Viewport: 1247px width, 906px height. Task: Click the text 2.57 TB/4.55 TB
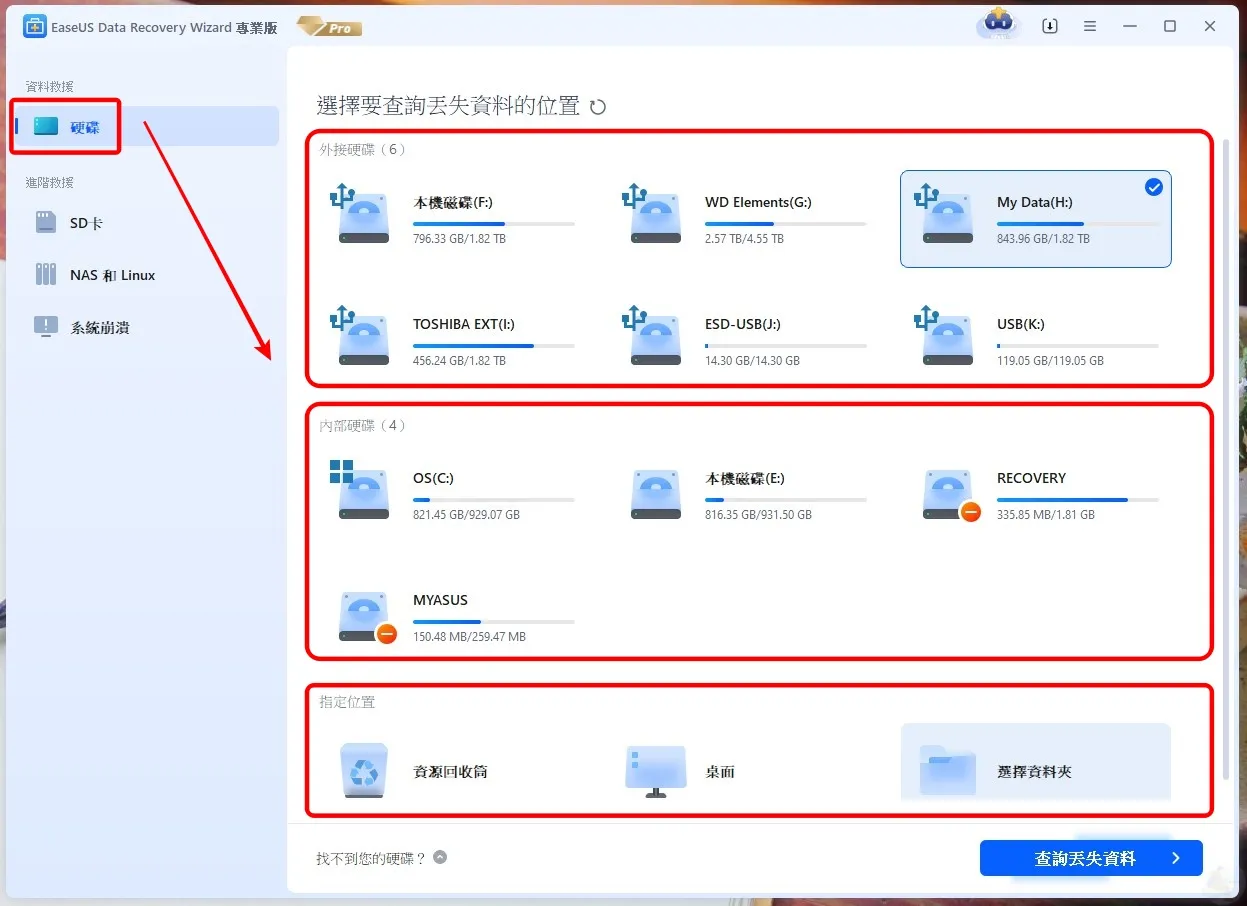coord(744,239)
